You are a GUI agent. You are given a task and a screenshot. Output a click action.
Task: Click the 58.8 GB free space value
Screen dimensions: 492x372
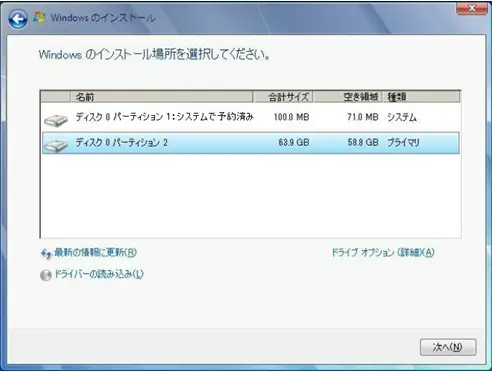click(363, 143)
